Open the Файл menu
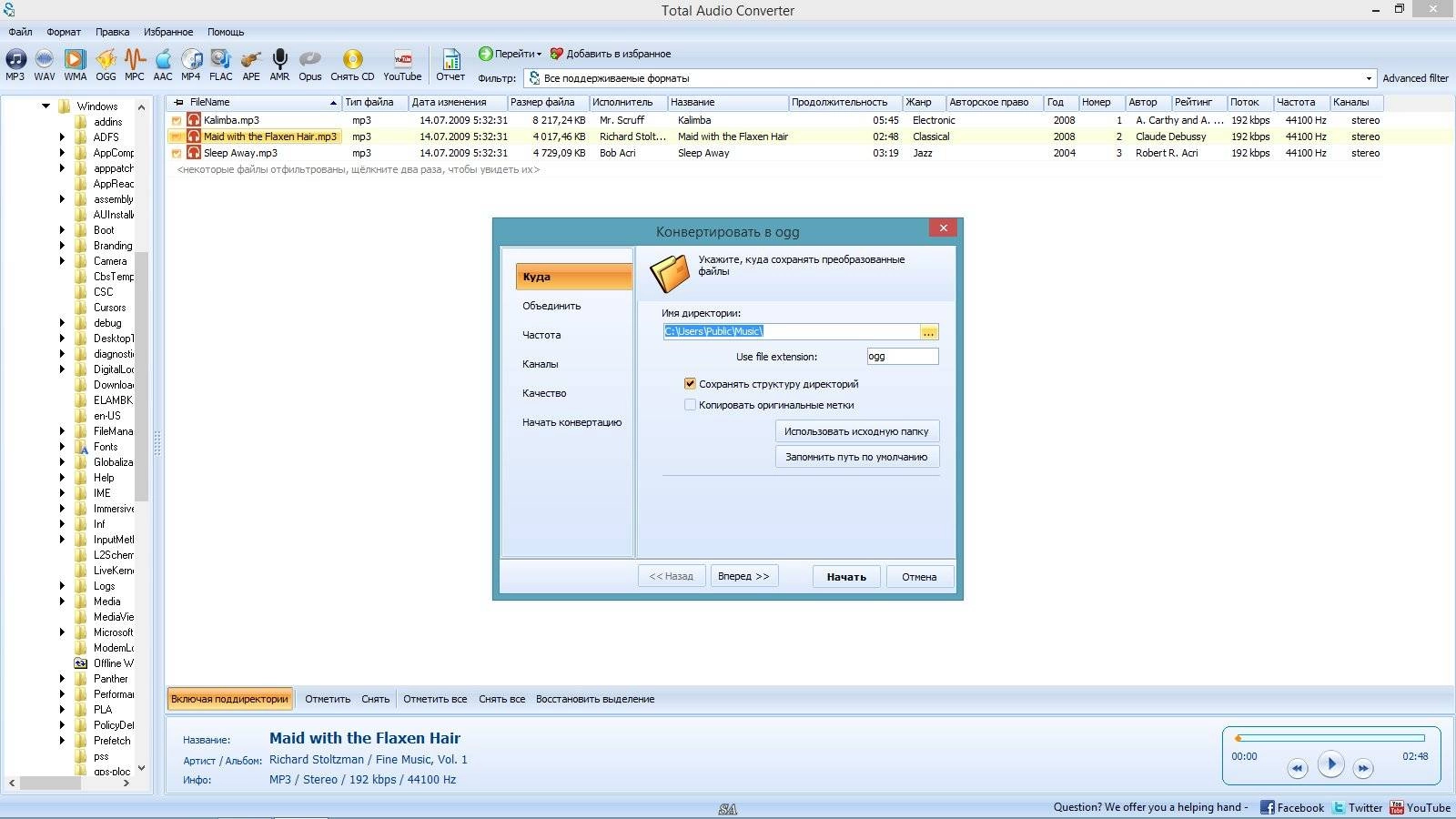 point(20,32)
